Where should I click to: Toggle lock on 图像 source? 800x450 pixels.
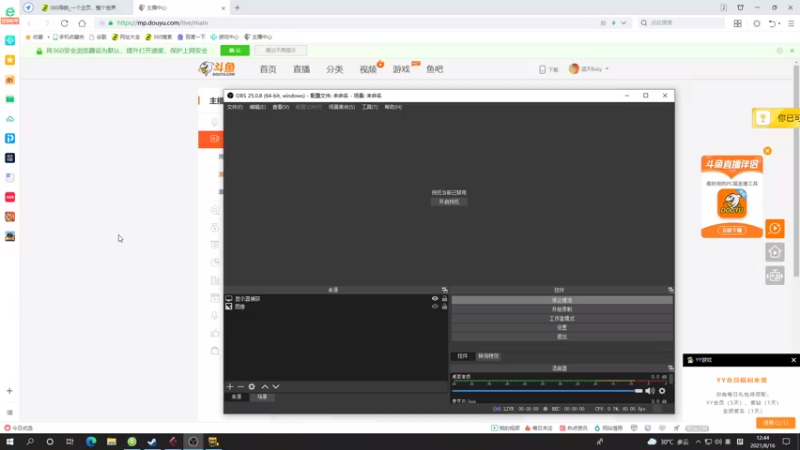(444, 307)
